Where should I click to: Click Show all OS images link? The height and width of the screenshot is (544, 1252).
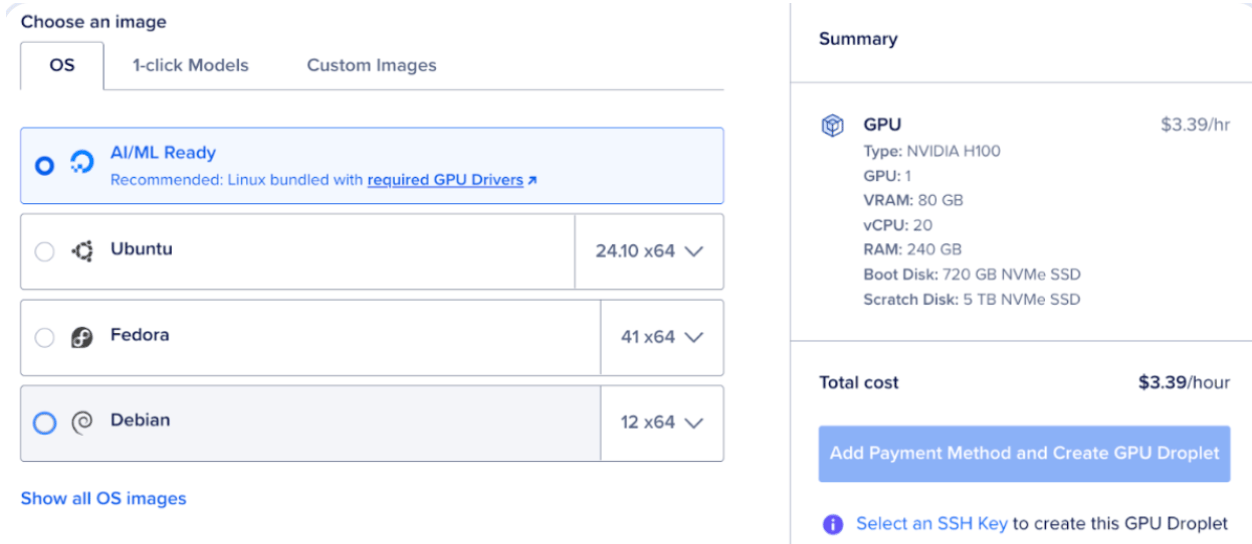click(x=103, y=498)
